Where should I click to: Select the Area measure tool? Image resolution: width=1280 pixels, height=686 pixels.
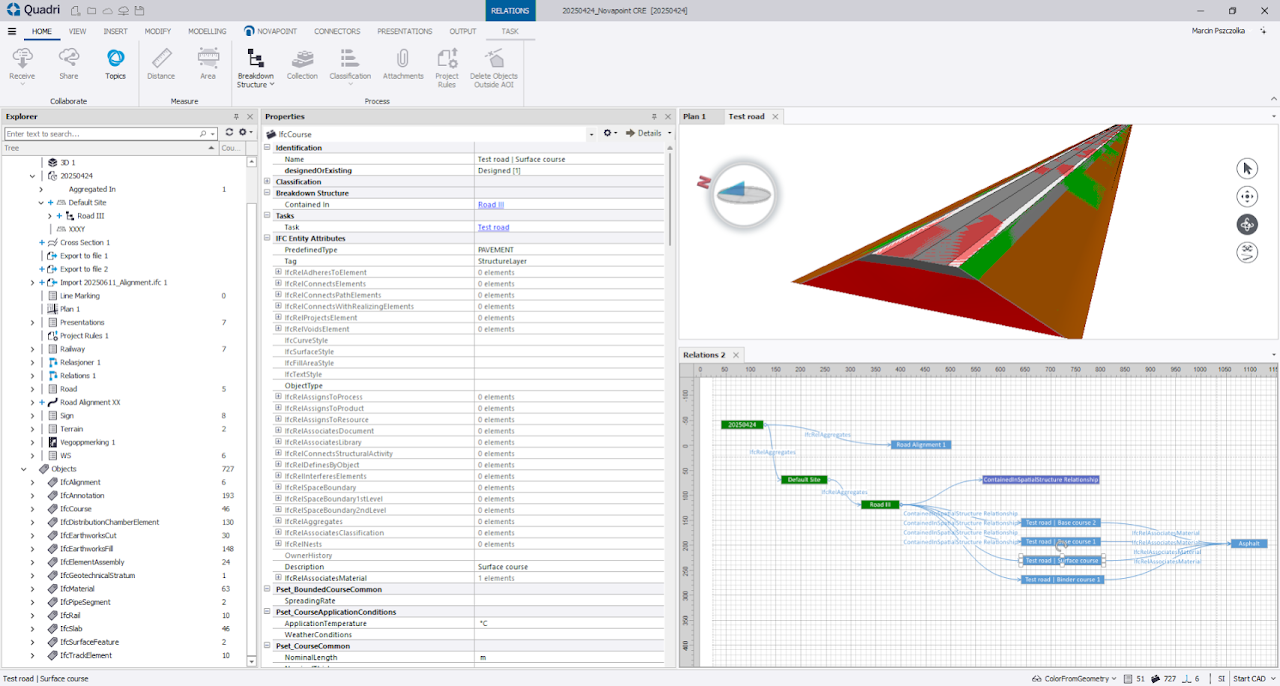tap(207, 63)
